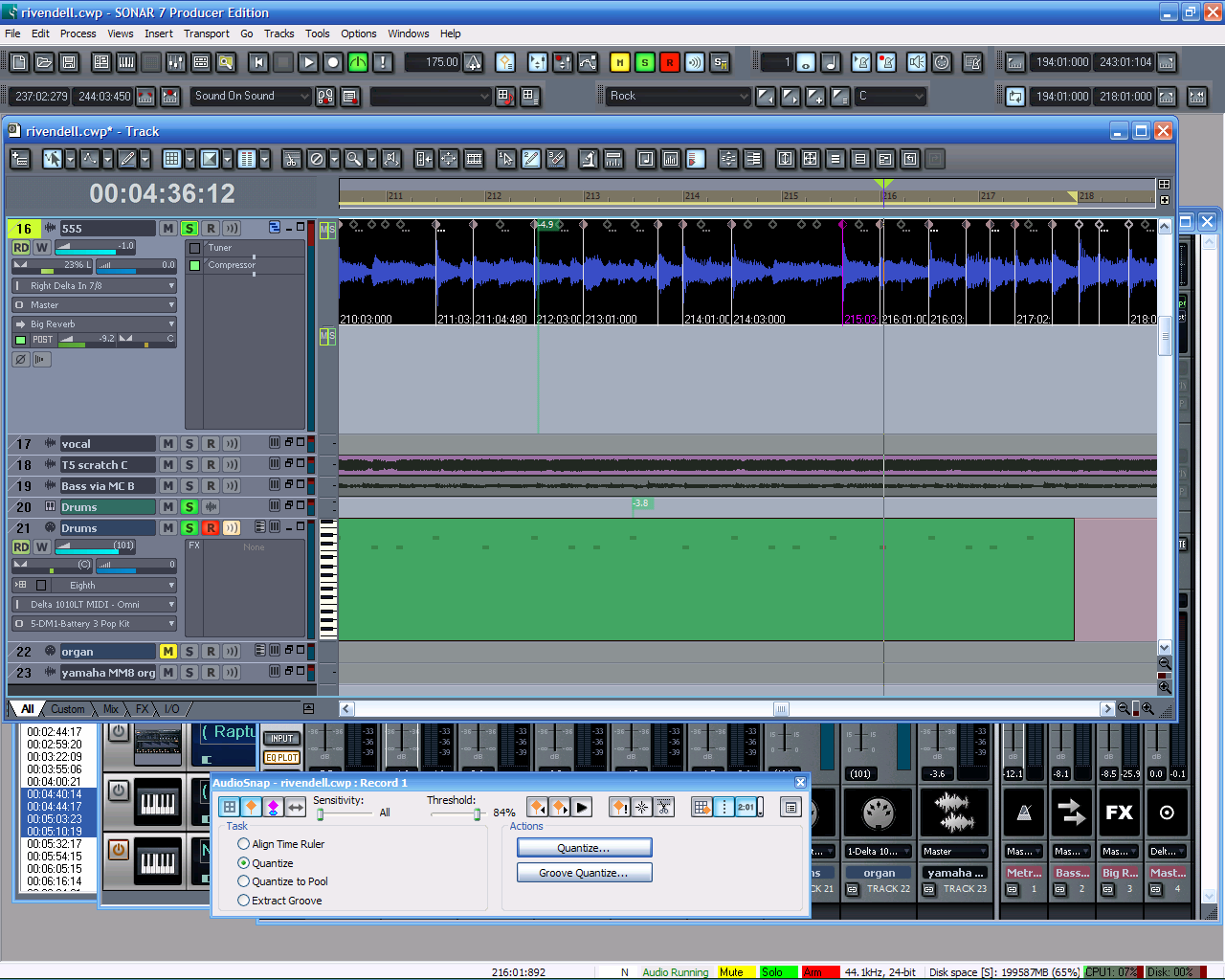Screen dimensions: 1225x980
Task: Open the Piano Roll view icon
Action: coord(126,62)
